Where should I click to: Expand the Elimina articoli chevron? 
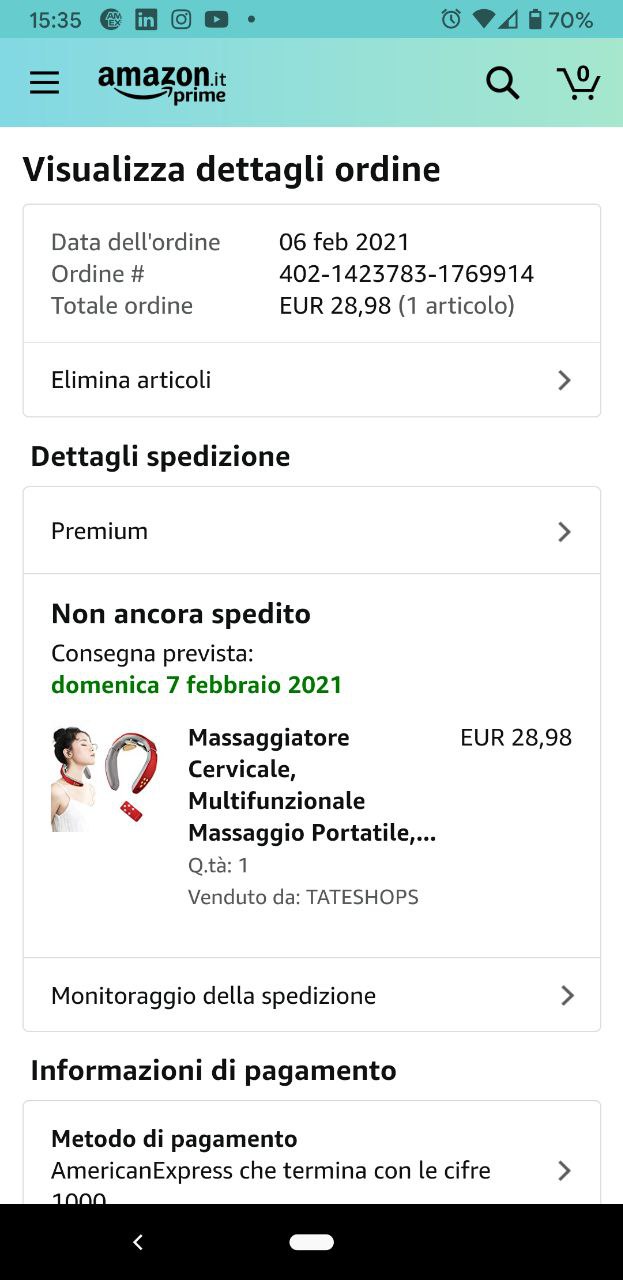click(564, 380)
